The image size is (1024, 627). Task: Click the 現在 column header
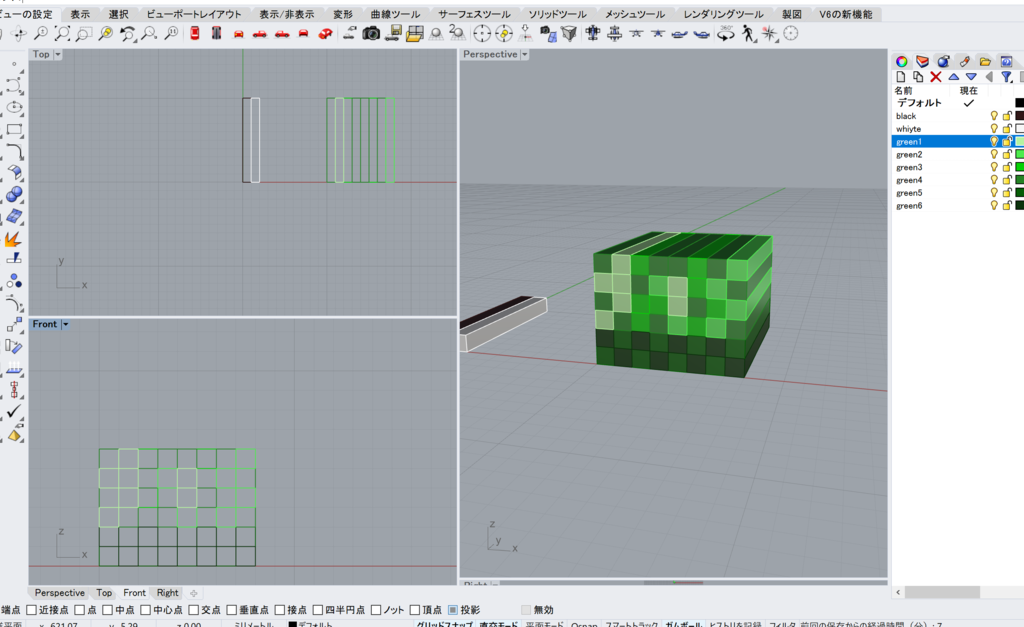pyautogui.click(x=968, y=91)
